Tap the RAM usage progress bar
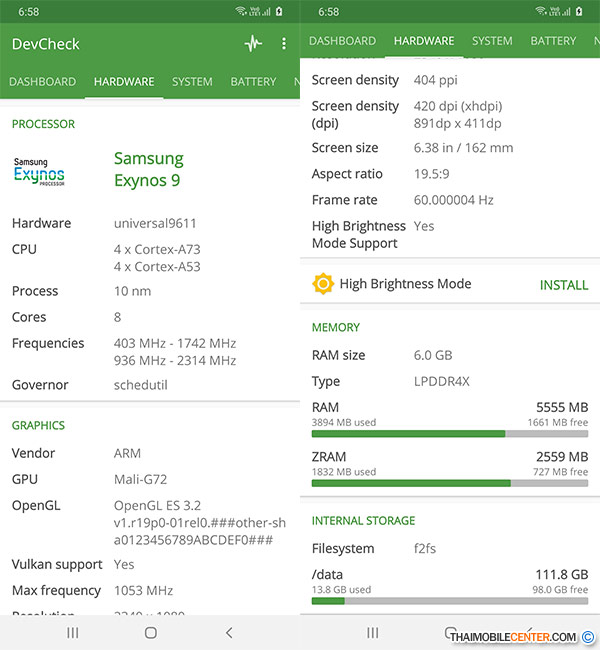The image size is (600, 650). pos(450,434)
